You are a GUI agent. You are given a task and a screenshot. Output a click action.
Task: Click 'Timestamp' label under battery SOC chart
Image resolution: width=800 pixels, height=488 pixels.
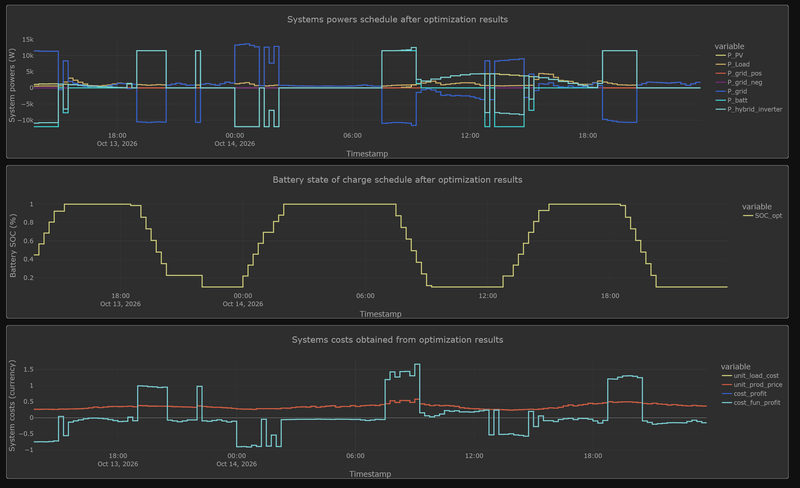coord(380,314)
